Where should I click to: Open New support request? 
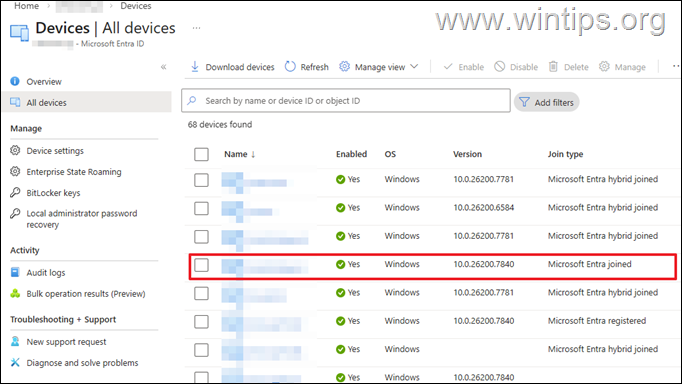66,342
